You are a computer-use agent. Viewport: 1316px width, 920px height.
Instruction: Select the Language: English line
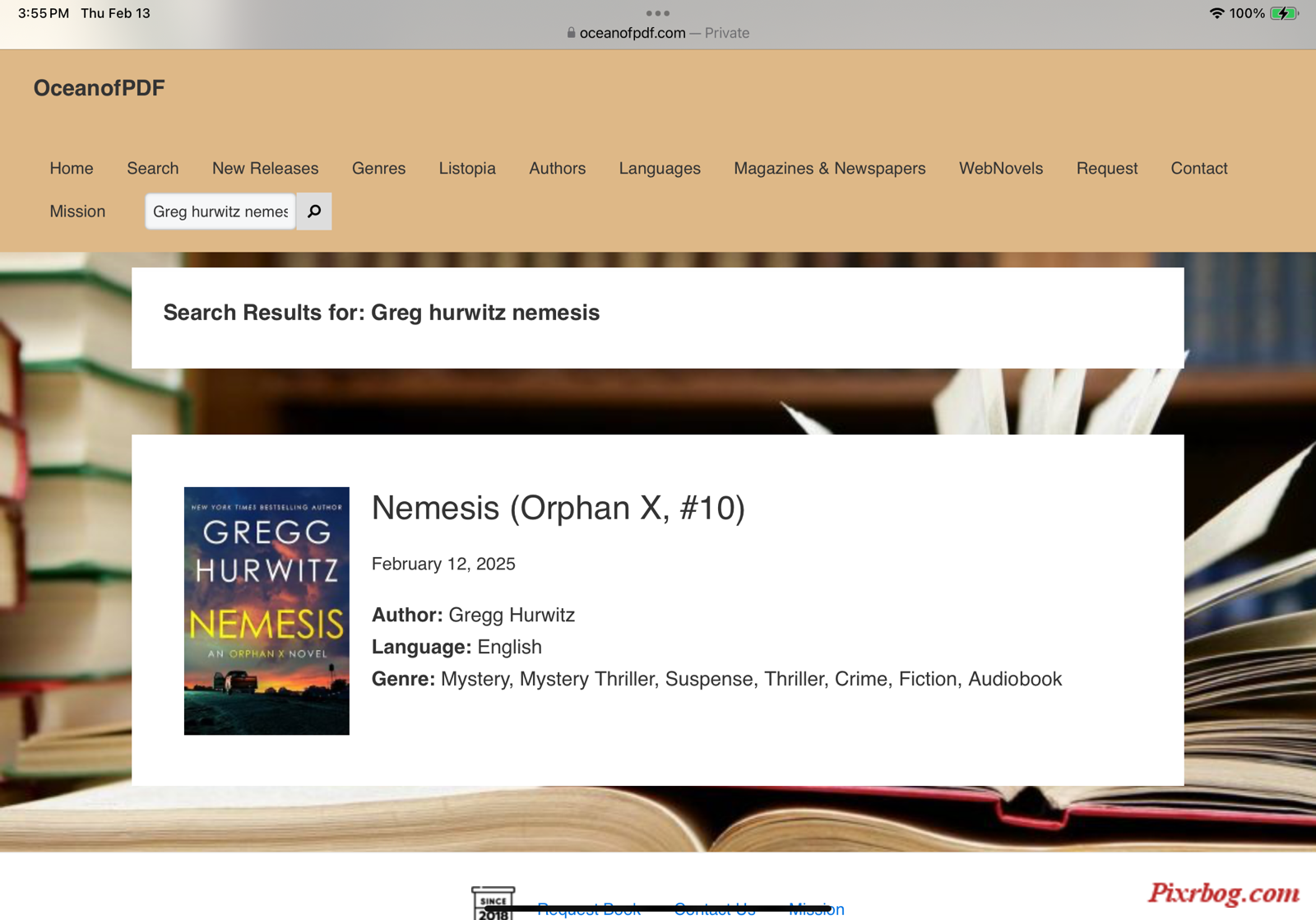456,647
